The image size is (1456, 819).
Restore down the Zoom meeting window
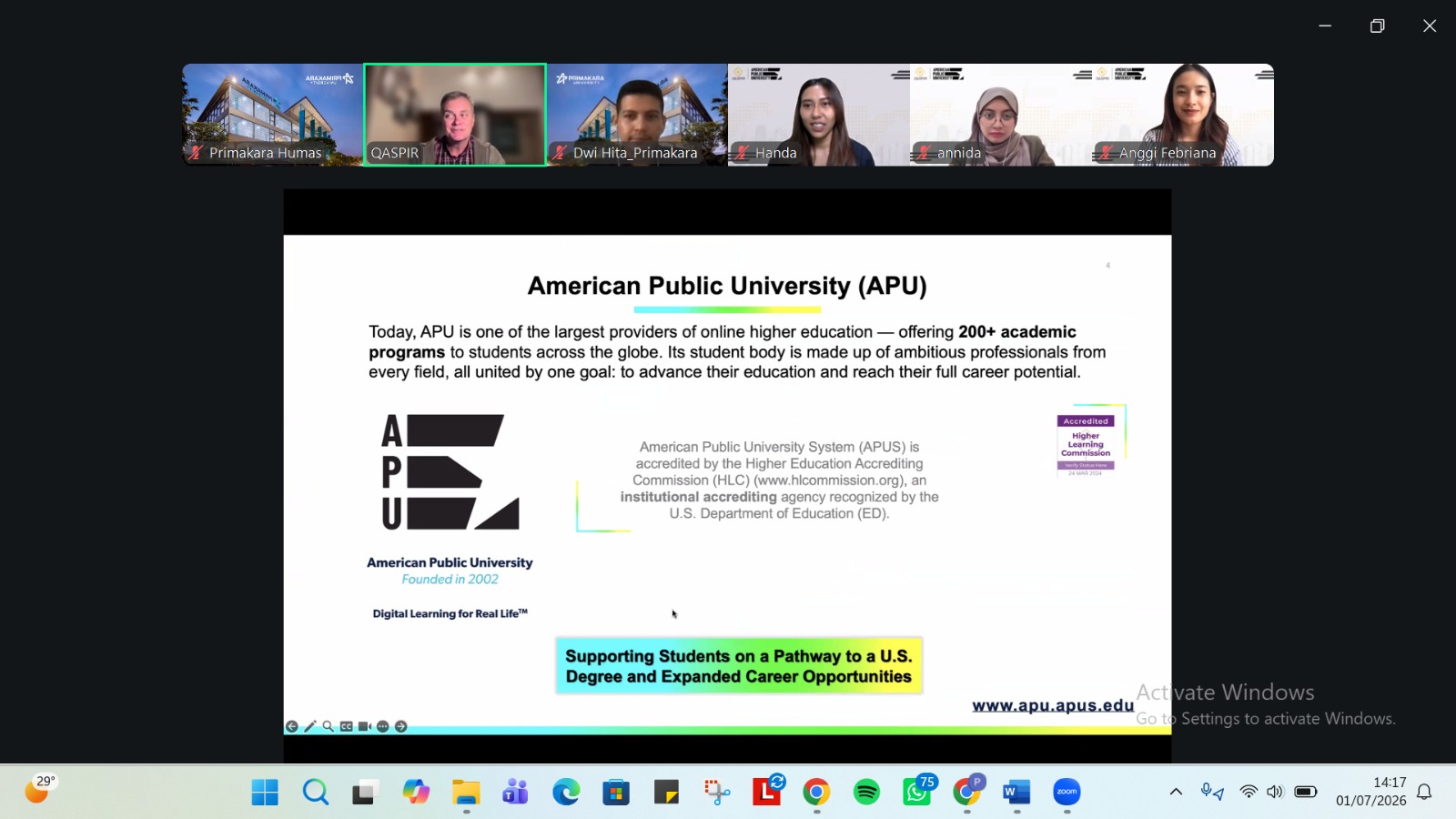click(1378, 25)
